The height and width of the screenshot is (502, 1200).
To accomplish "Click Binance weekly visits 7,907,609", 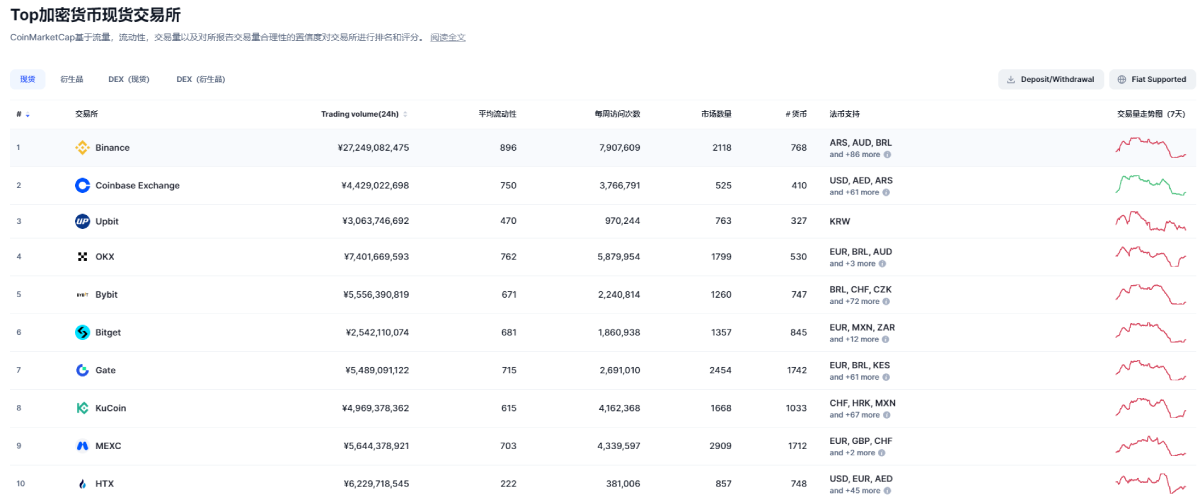I will 619,148.
